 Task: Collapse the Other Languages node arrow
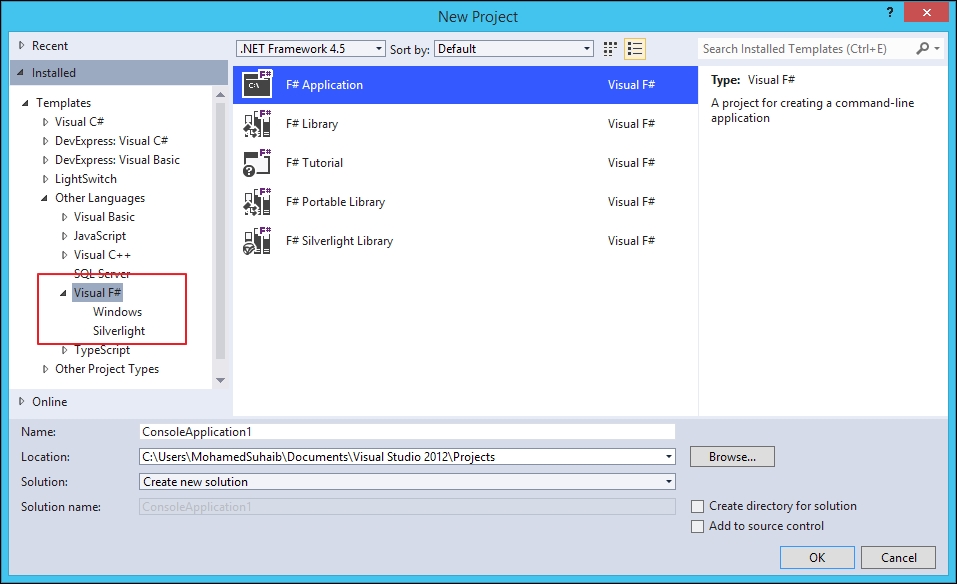click(44, 198)
